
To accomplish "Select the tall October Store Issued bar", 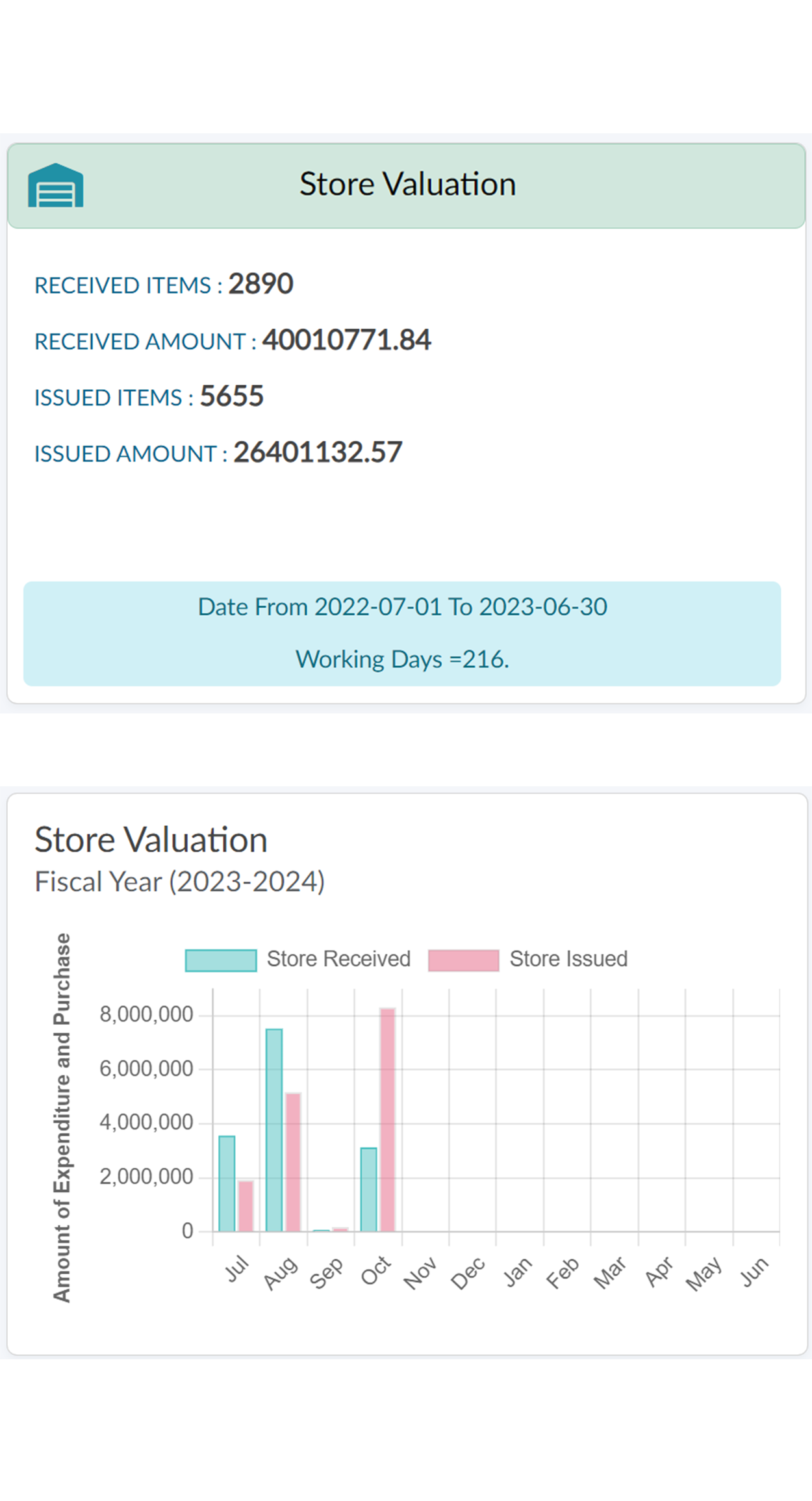I will pyautogui.click(x=388, y=1120).
